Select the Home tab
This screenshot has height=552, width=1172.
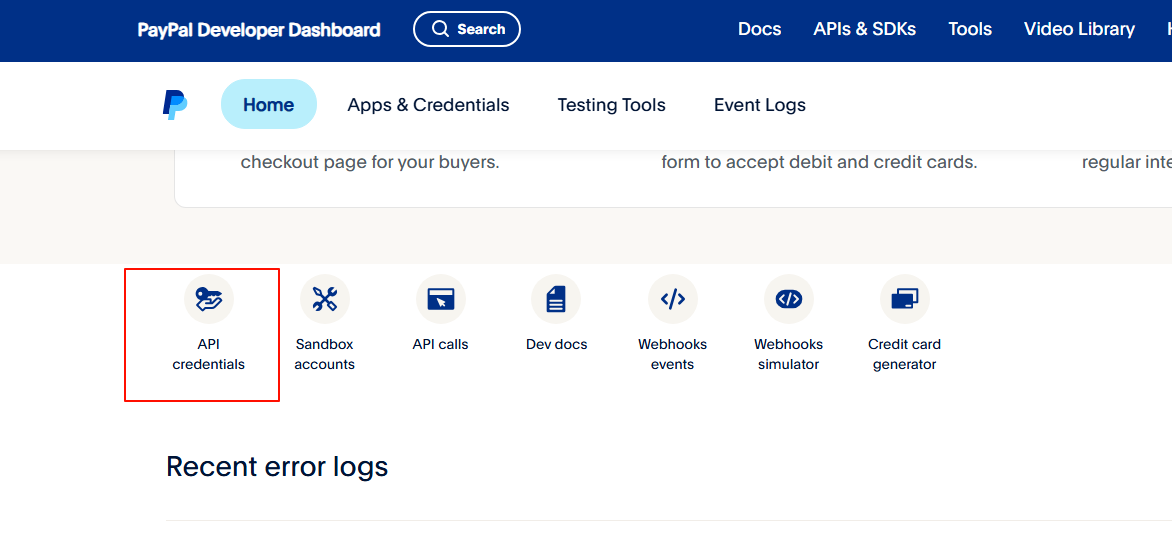268,105
